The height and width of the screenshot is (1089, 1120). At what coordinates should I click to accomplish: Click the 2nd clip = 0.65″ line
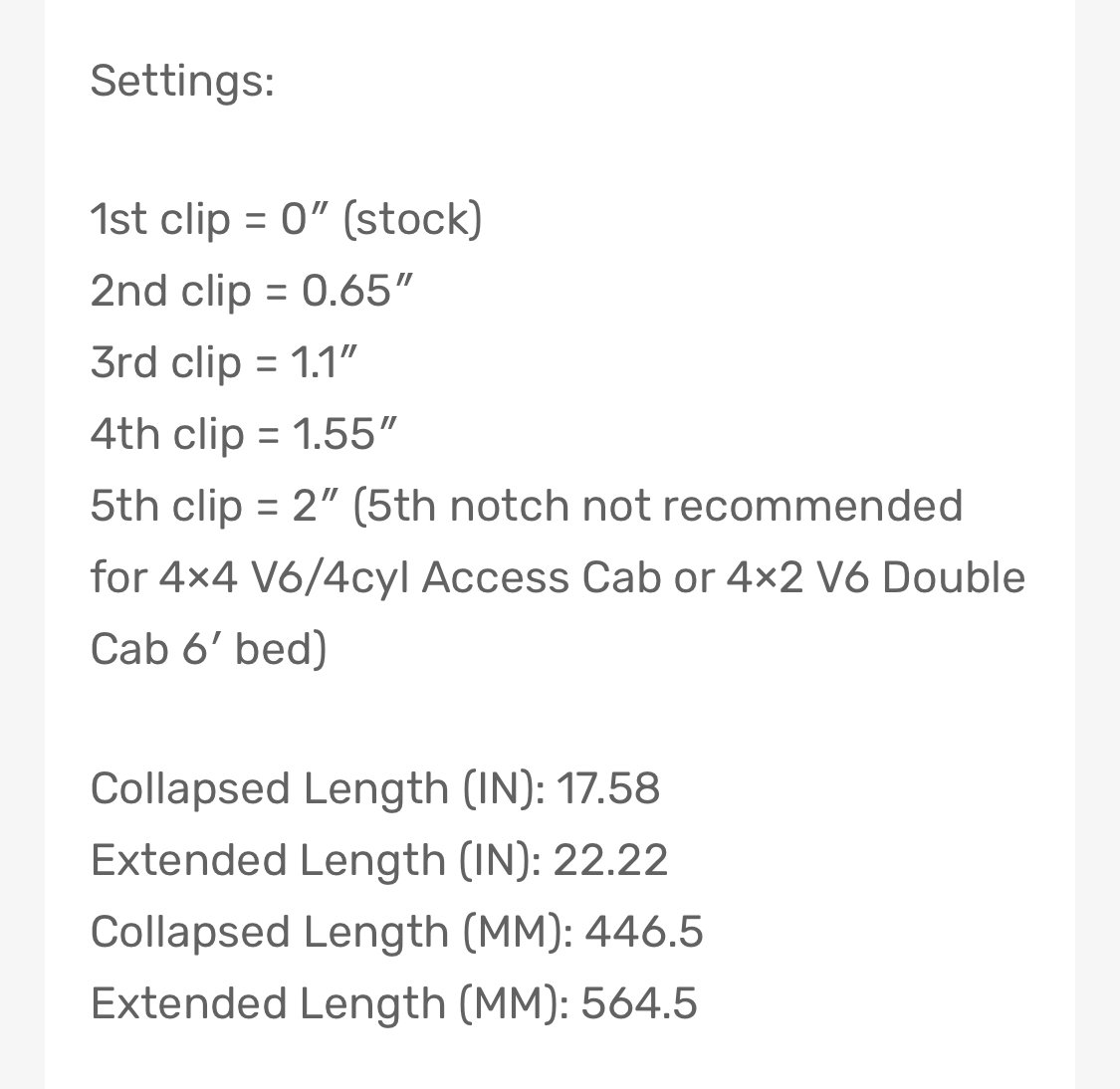[x=252, y=292]
